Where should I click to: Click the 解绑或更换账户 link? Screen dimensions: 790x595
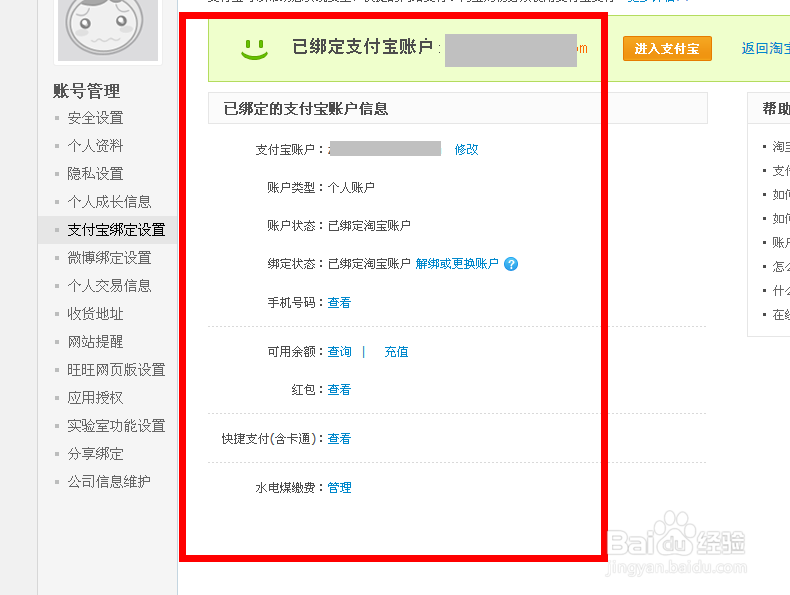457,264
